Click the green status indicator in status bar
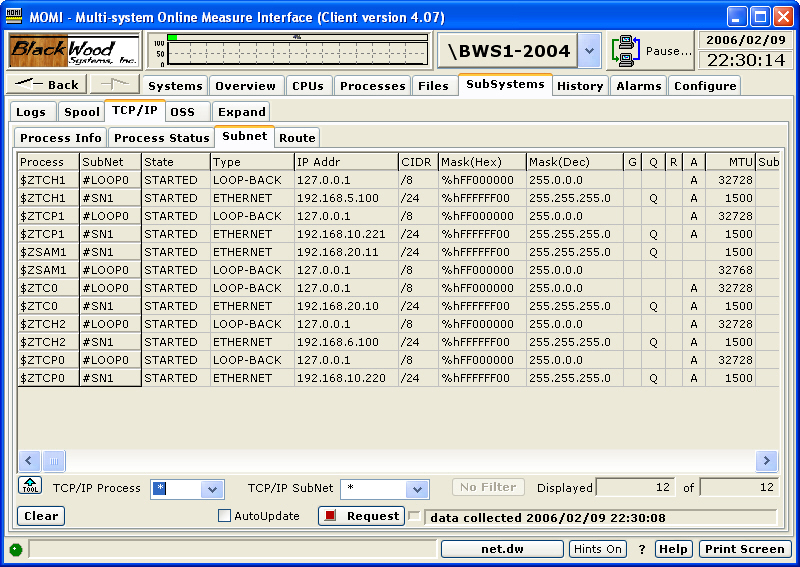 pos(16,550)
